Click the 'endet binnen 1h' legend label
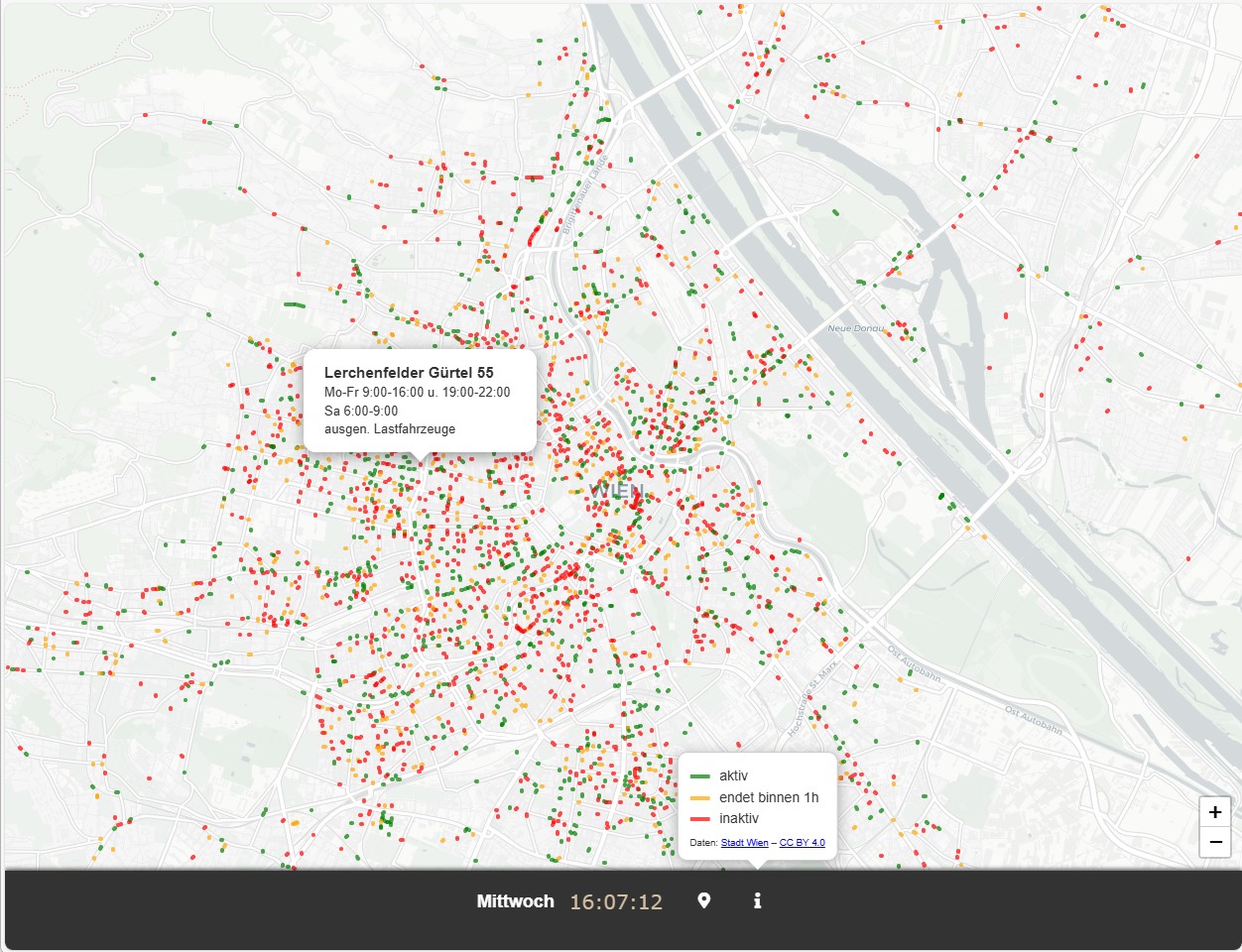The height and width of the screenshot is (952, 1242). tap(769, 797)
